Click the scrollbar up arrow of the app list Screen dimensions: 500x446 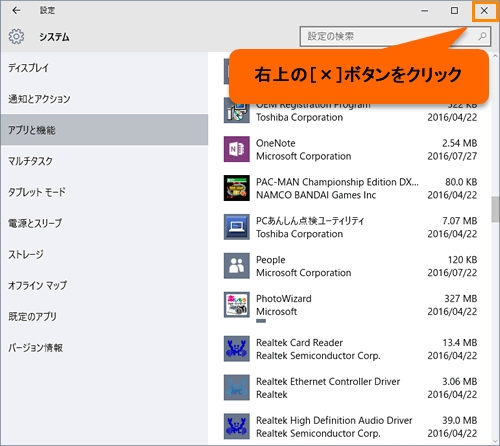coord(495,56)
